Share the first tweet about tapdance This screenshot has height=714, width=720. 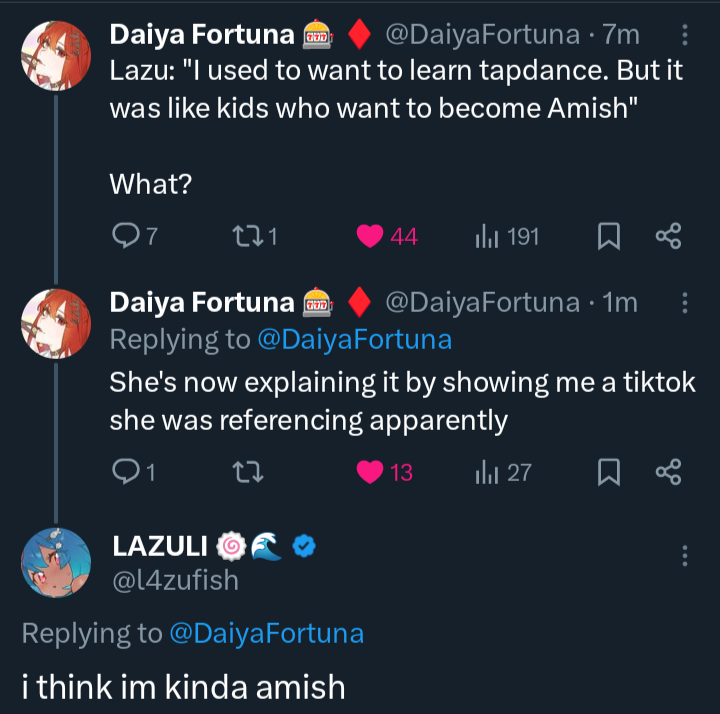(x=667, y=236)
